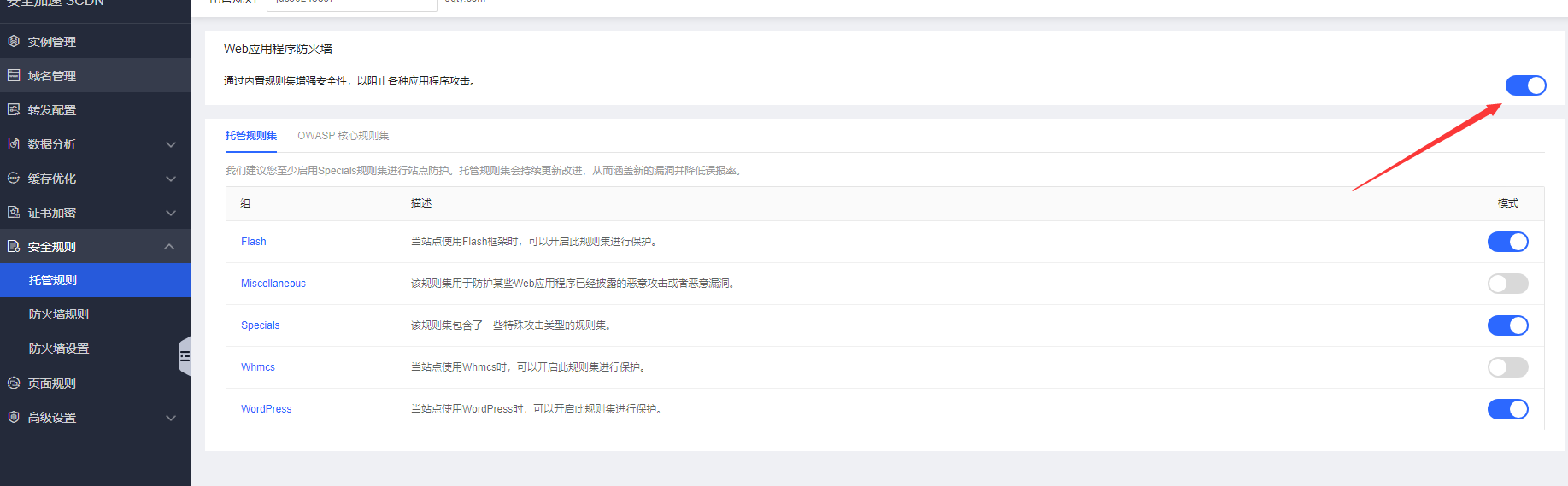Click the Specials description text
Viewport: 1568px width, 486px height.
(513, 325)
